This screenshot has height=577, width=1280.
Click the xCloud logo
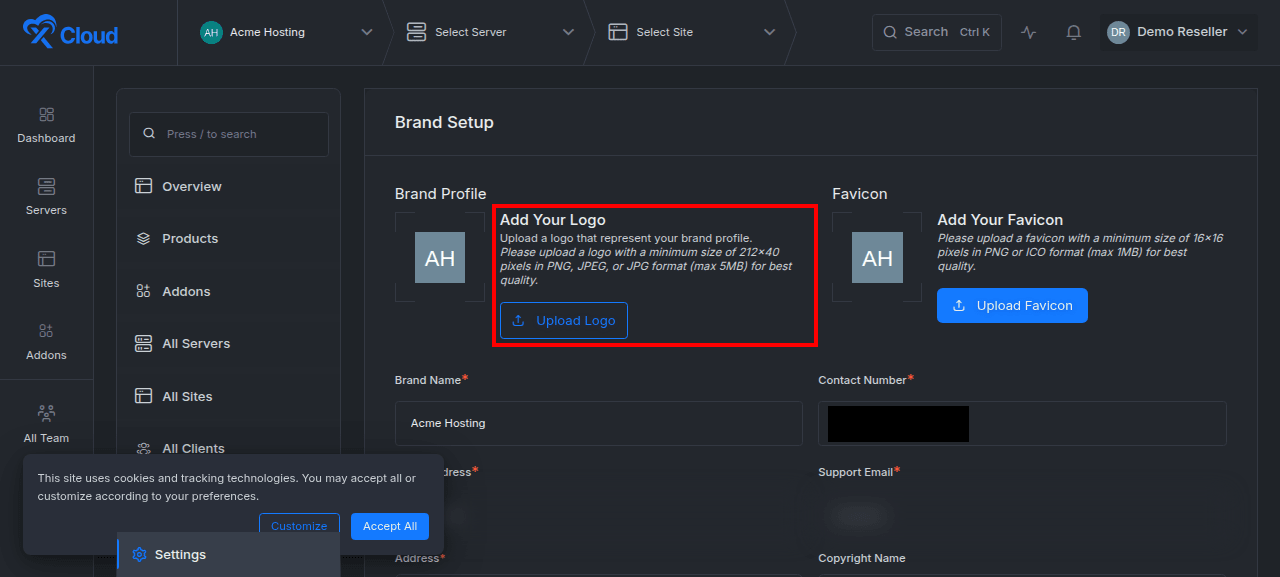point(70,34)
